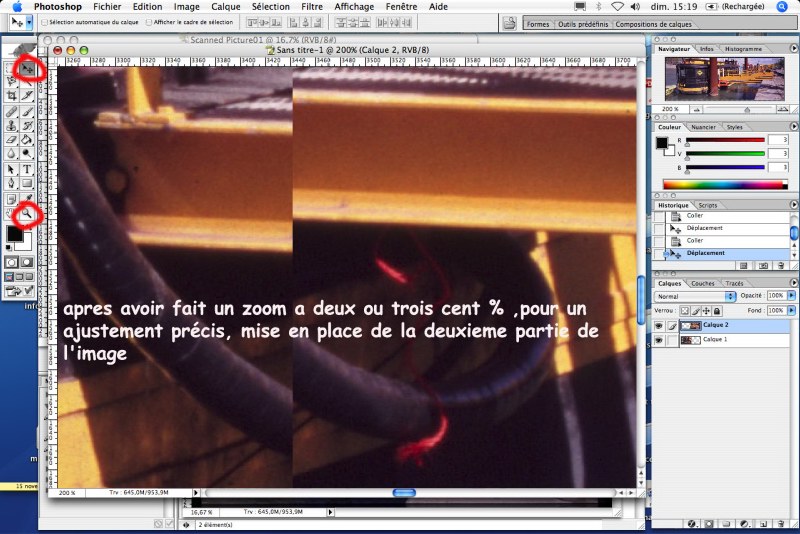Select the Eraser tool
Image resolution: width=800 pixels, height=534 pixels.
click(x=11, y=139)
